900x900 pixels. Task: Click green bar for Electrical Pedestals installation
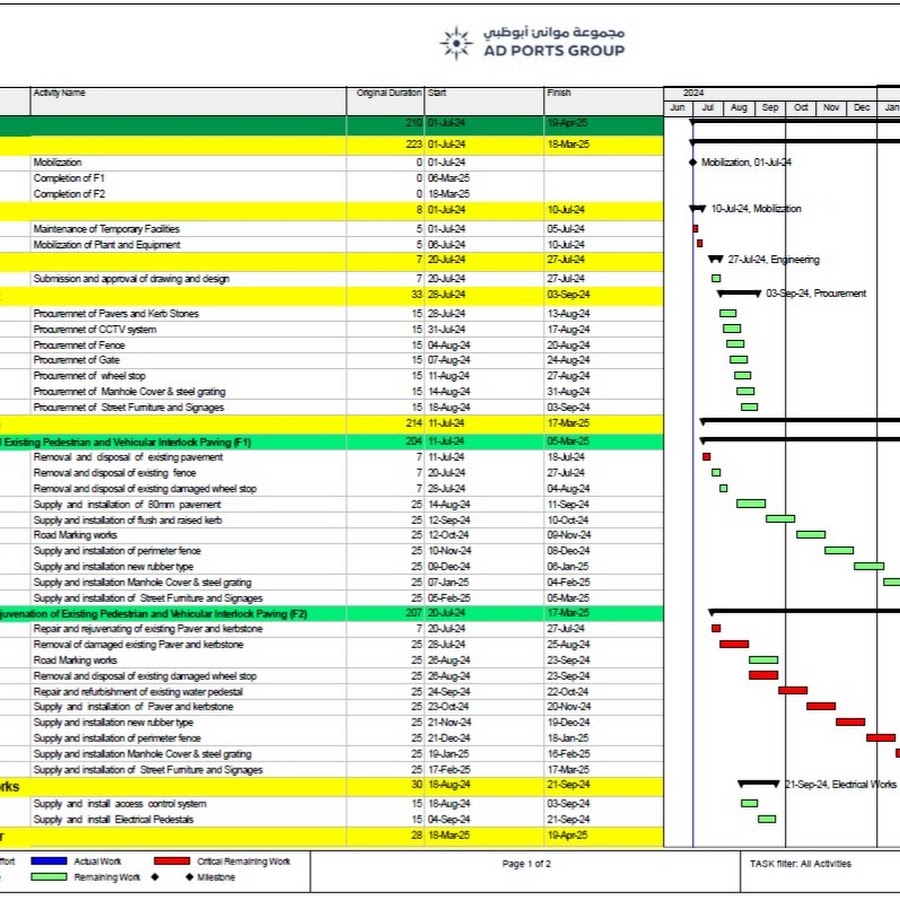click(767, 819)
